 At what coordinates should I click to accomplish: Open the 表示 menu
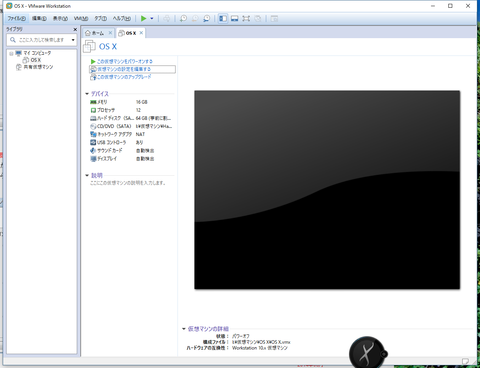point(60,18)
